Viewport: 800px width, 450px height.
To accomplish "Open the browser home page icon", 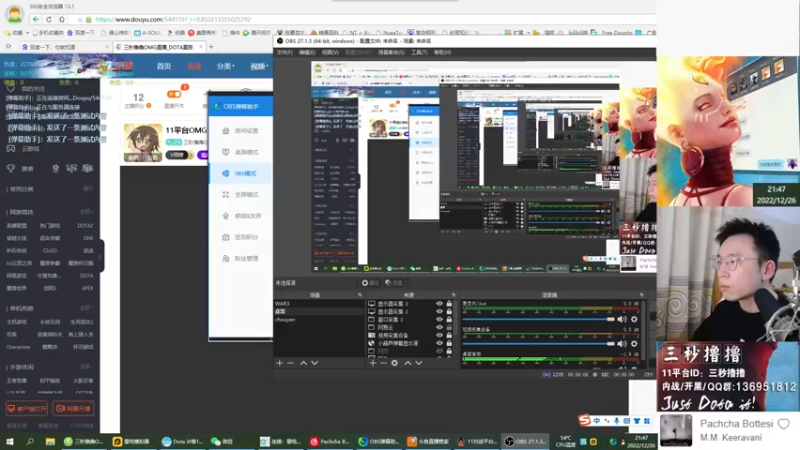I will [x=62, y=19].
